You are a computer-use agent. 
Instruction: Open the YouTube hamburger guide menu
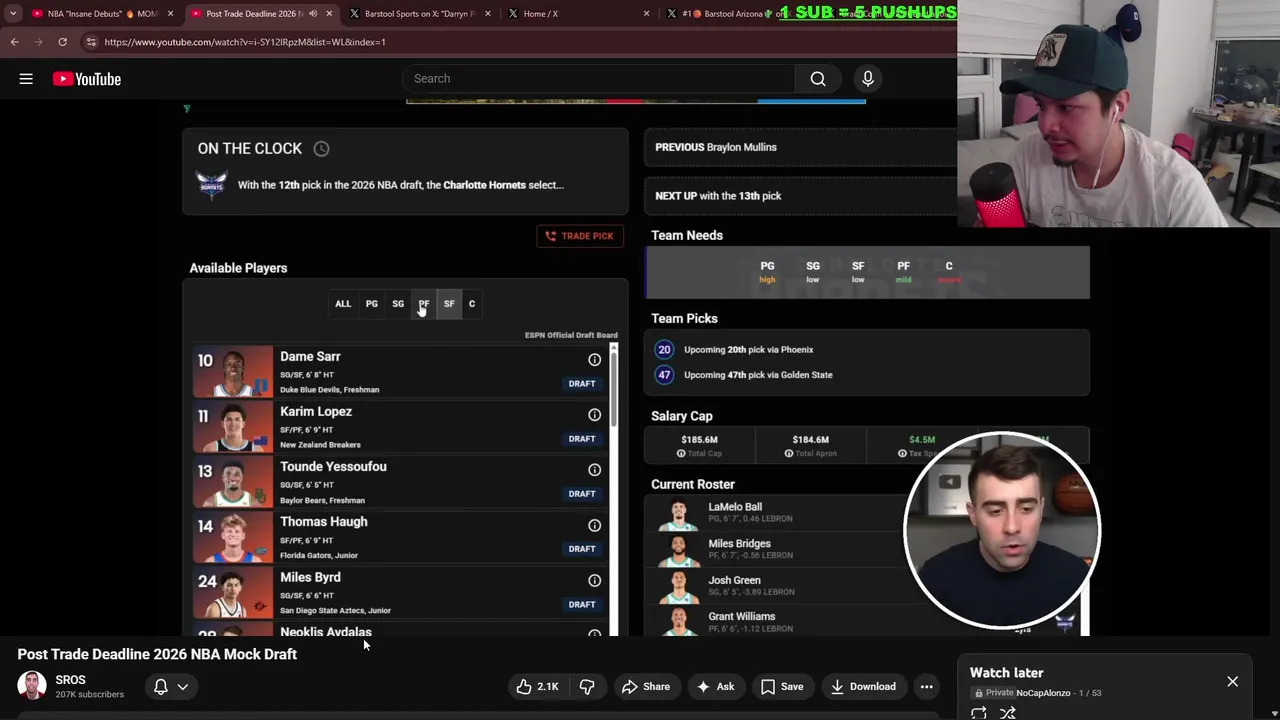(26, 79)
